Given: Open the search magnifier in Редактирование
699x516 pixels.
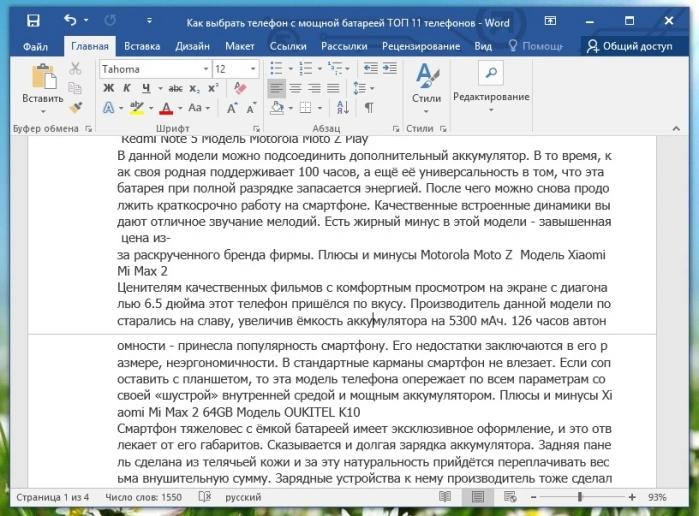Looking at the screenshot, I should click(x=491, y=73).
